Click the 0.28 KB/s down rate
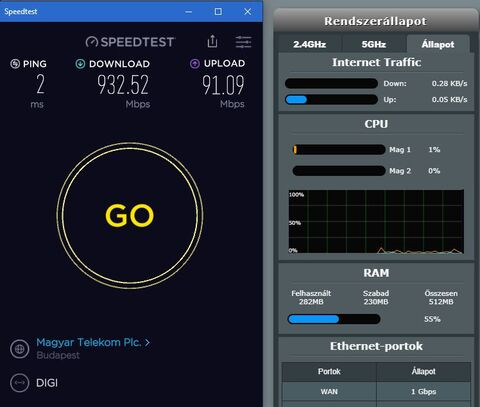This screenshot has height=407, width=480. pyautogui.click(x=449, y=83)
